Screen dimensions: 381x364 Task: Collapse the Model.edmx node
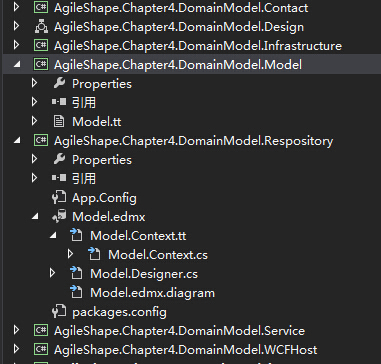point(35,217)
